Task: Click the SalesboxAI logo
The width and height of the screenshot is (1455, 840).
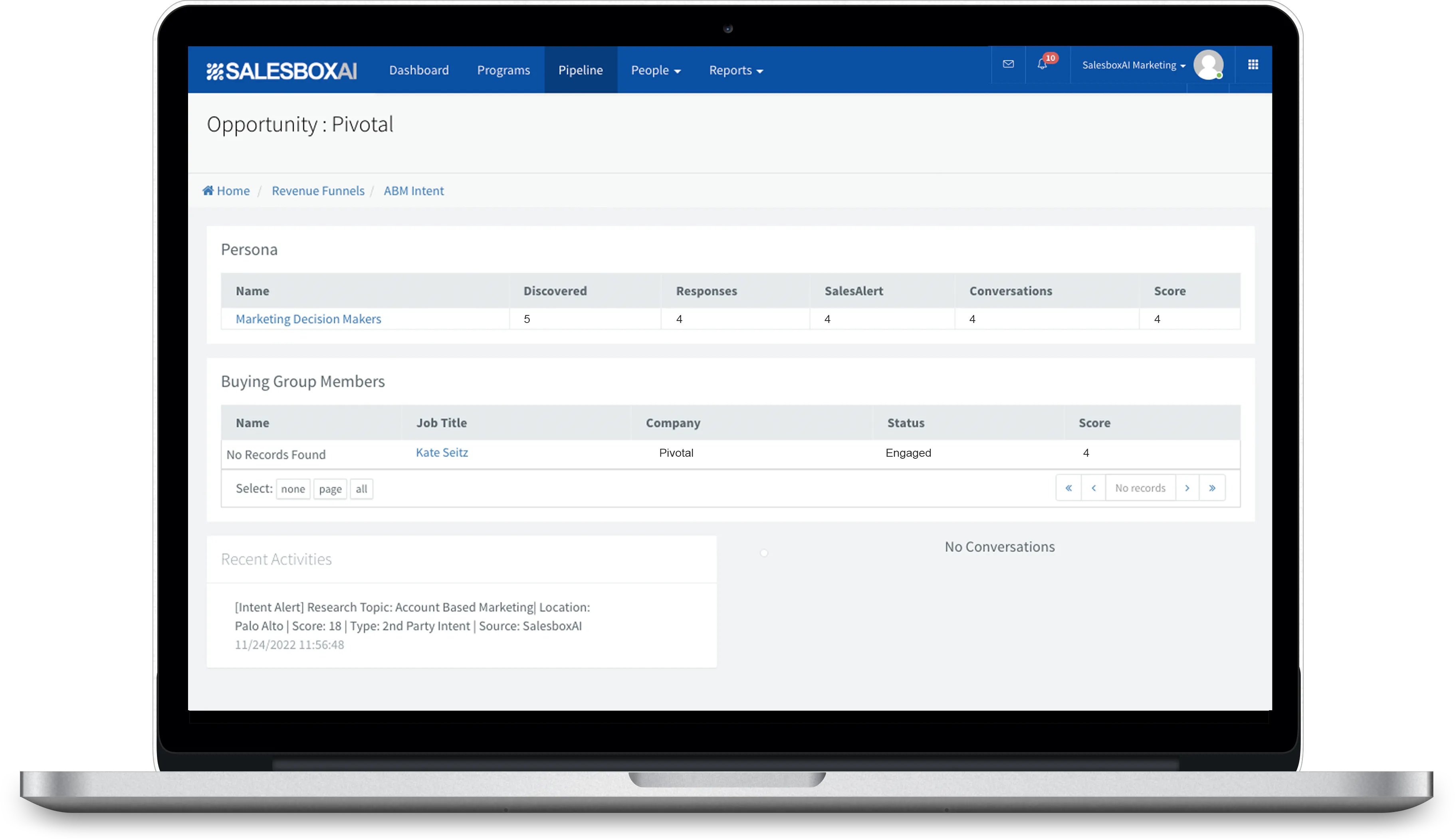Action: (281, 70)
